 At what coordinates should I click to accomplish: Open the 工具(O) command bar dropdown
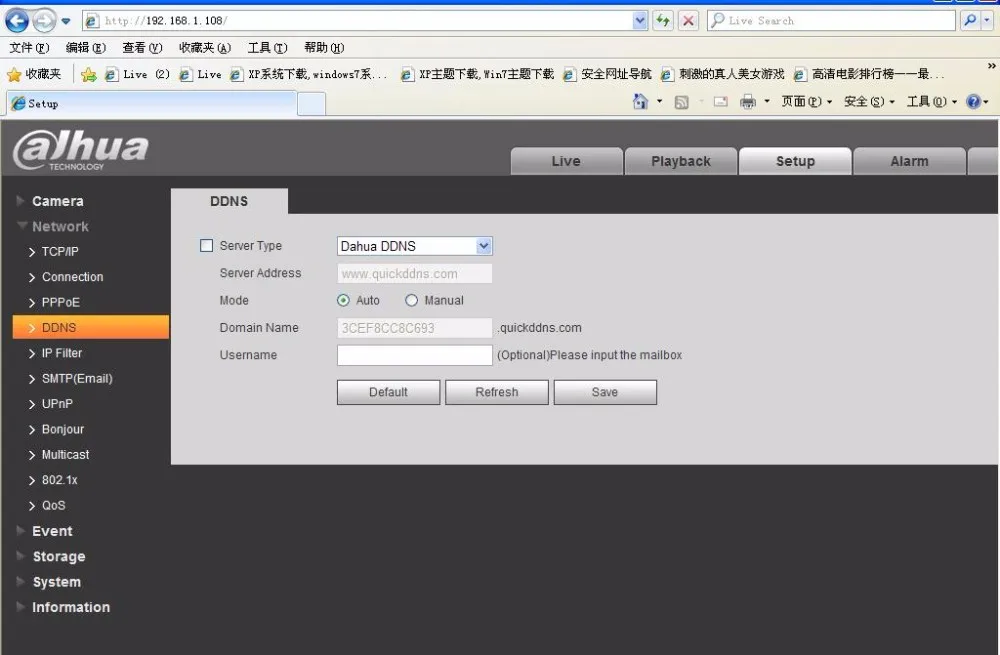(x=932, y=101)
